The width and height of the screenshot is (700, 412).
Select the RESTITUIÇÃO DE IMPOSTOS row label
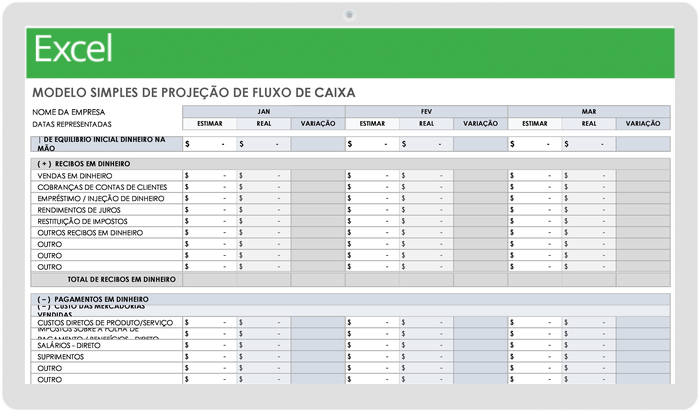80,222
